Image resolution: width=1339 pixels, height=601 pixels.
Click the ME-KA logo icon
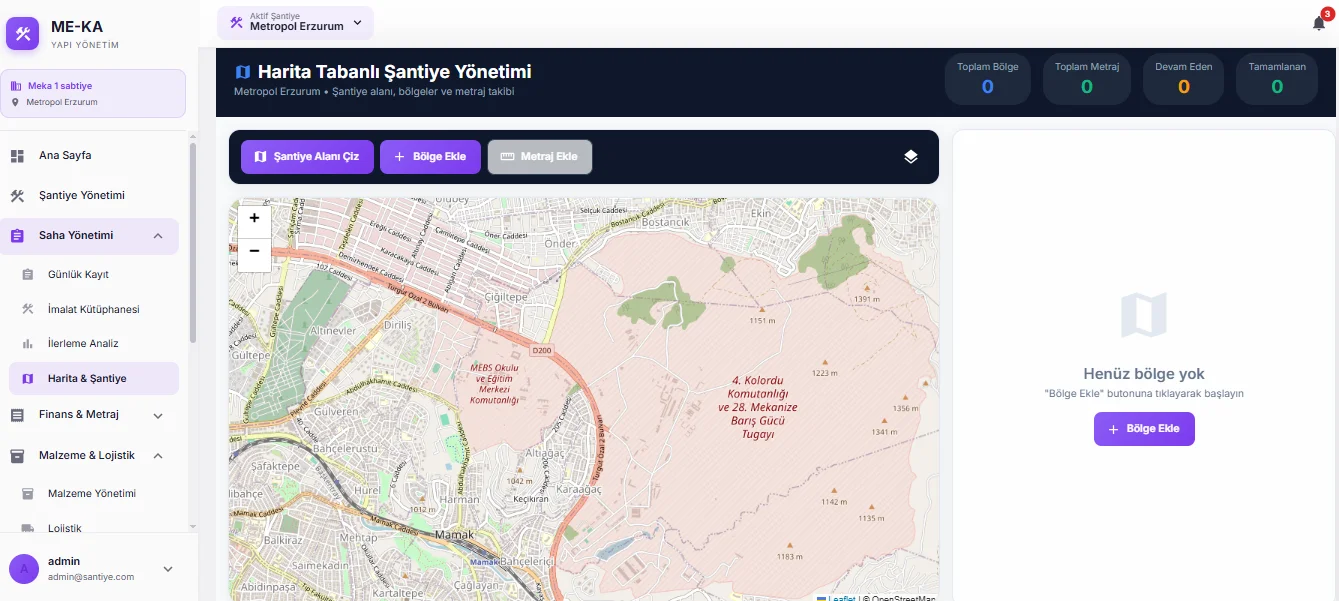[x=22, y=34]
